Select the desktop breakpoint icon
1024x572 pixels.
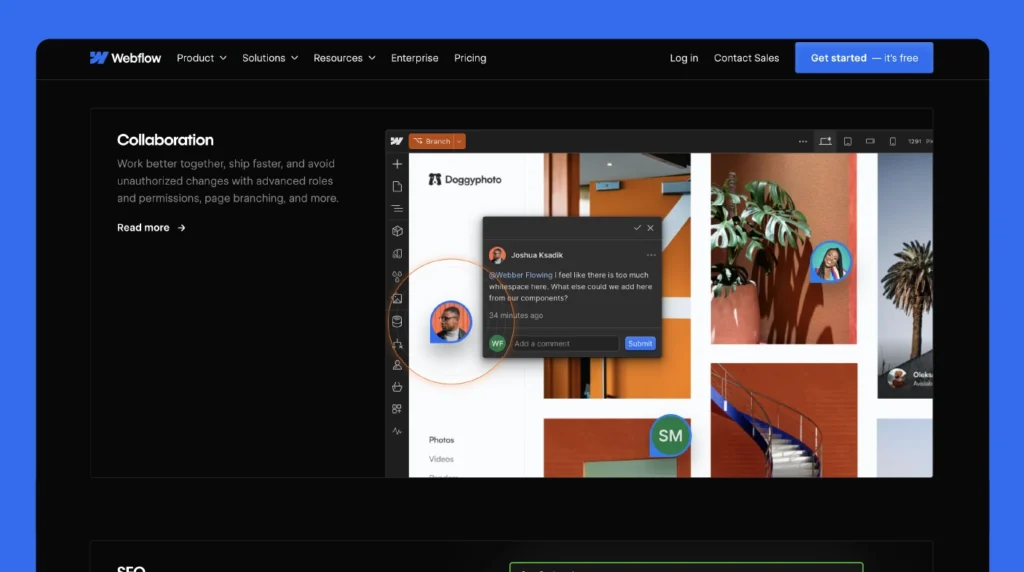(825, 141)
